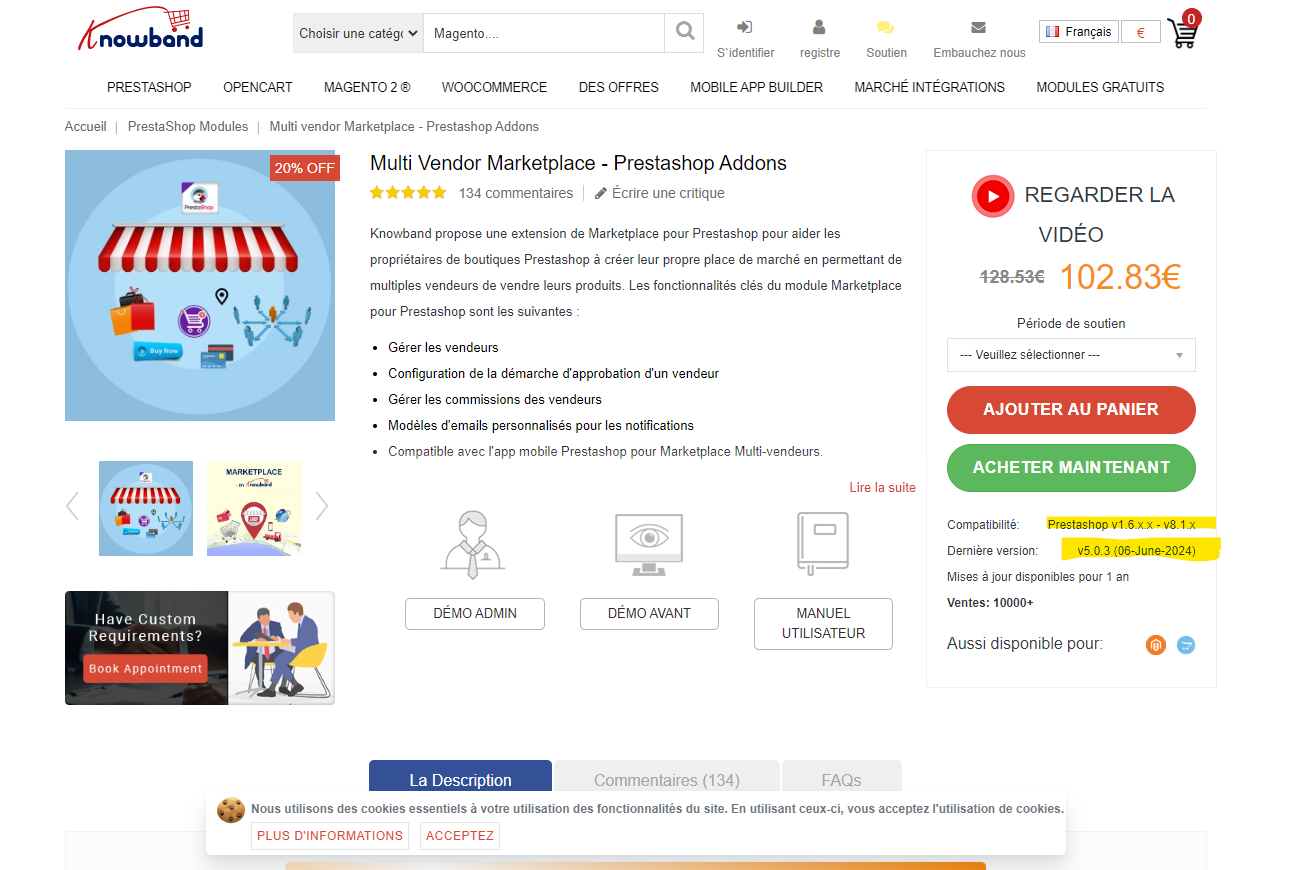Click the Knowband logo
Viewport: 1293px width, 870px height.
tap(141, 30)
